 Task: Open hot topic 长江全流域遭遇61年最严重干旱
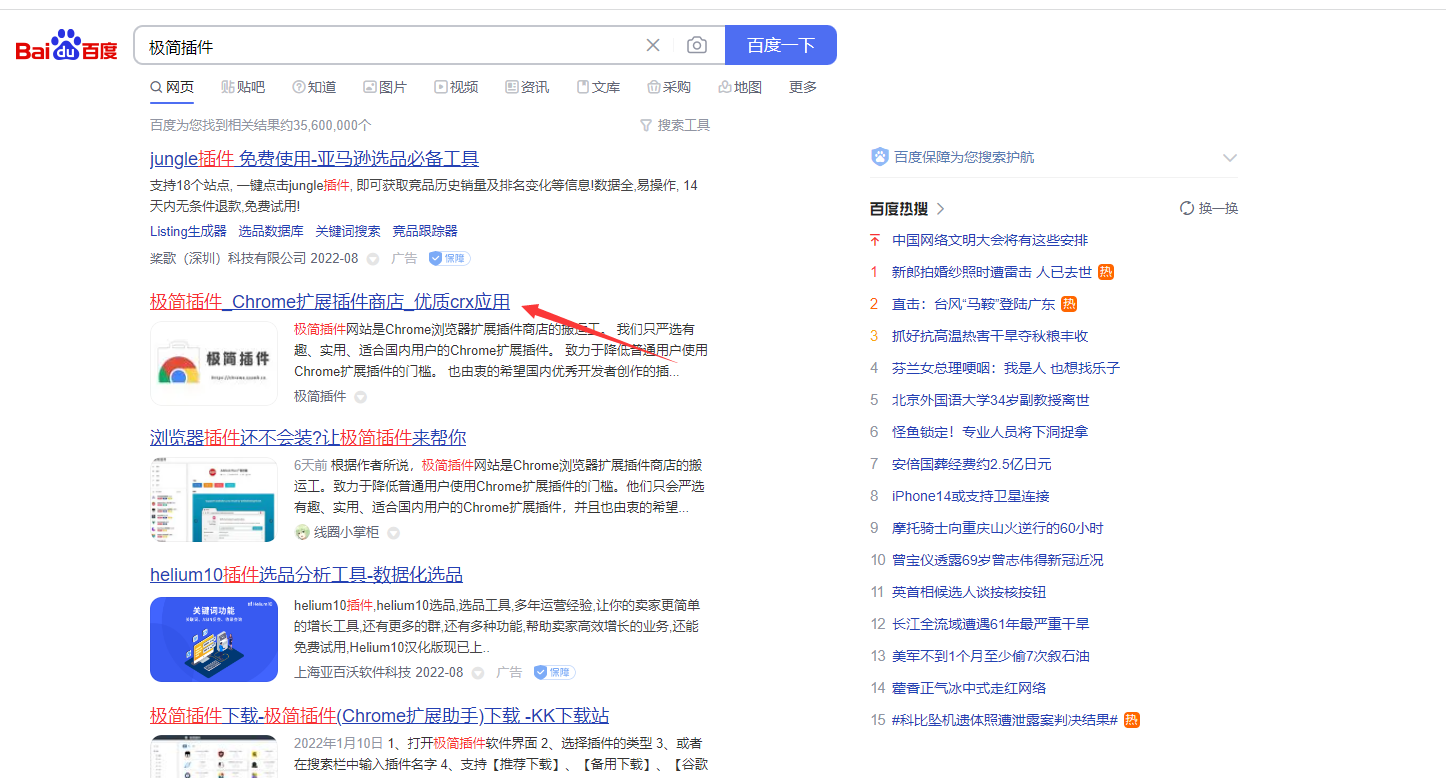991,624
